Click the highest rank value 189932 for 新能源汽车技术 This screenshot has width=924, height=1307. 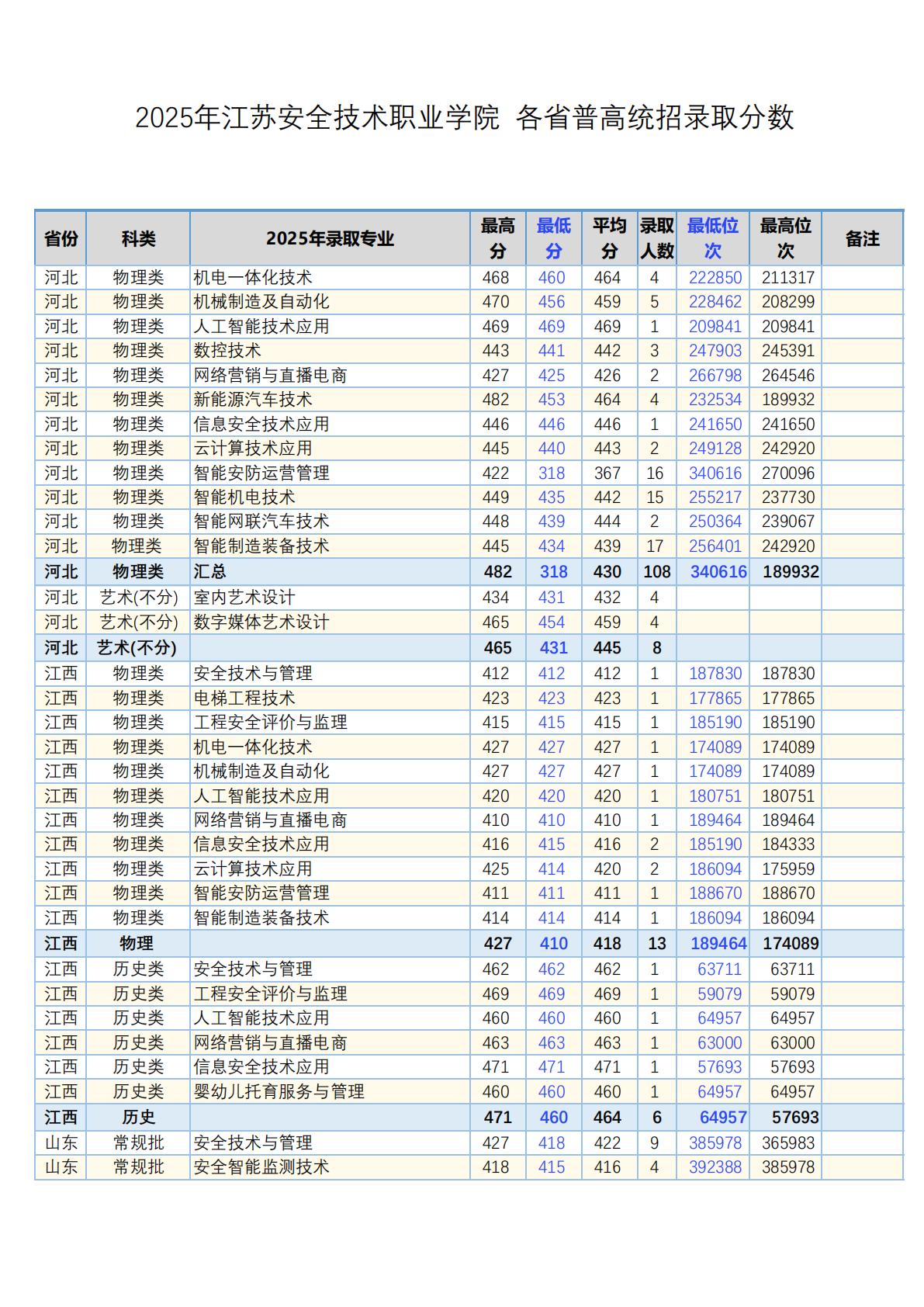click(788, 400)
